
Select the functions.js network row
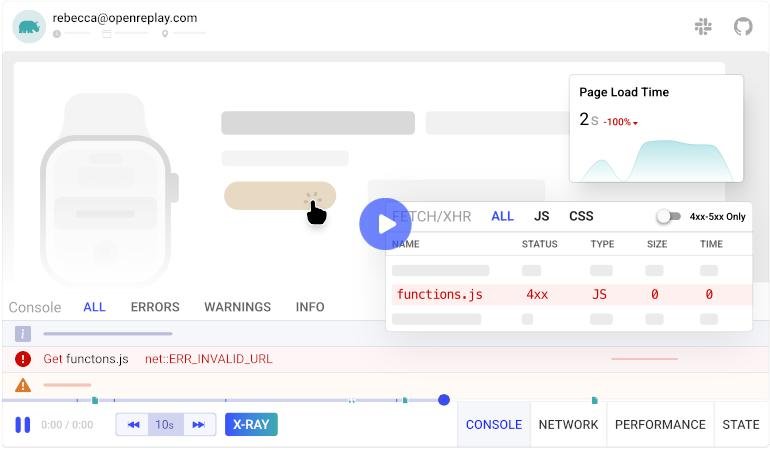click(x=572, y=295)
